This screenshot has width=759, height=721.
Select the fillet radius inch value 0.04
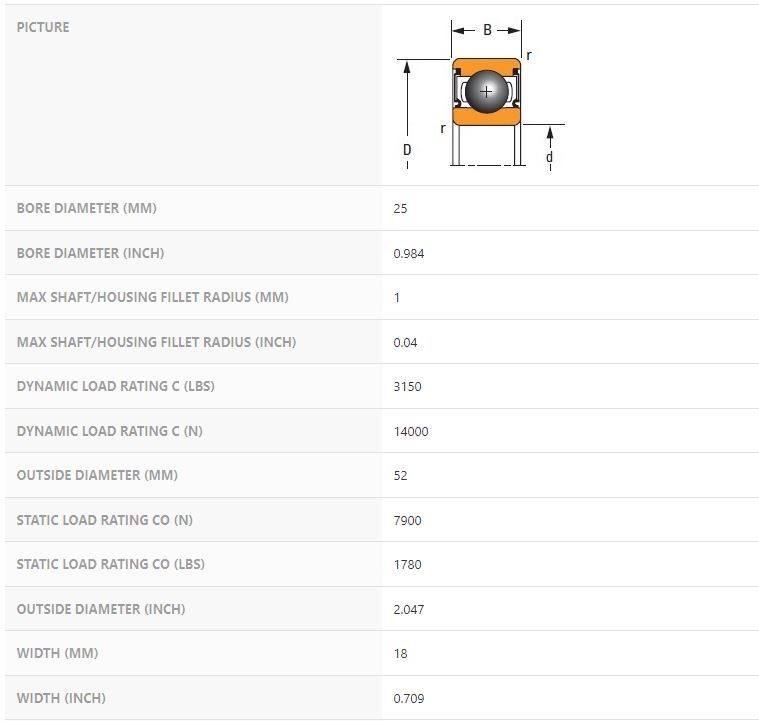pos(406,342)
